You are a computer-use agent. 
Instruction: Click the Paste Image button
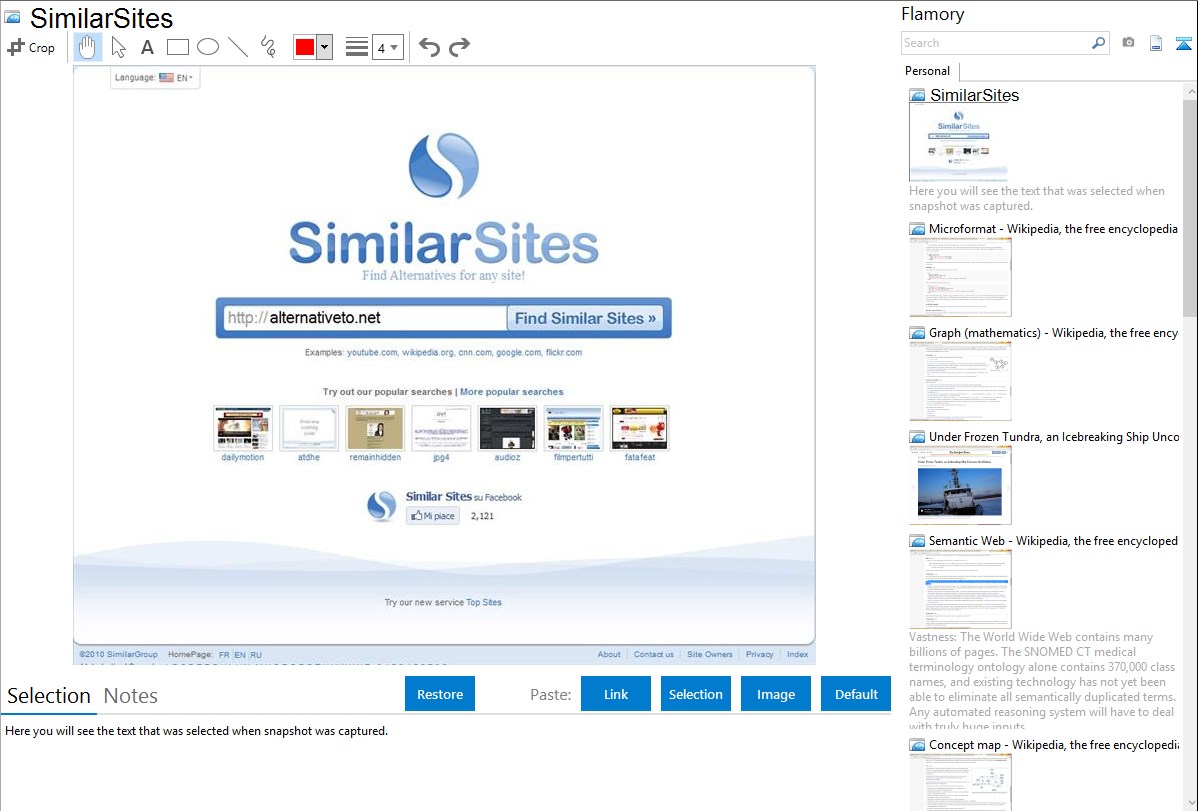coord(775,694)
